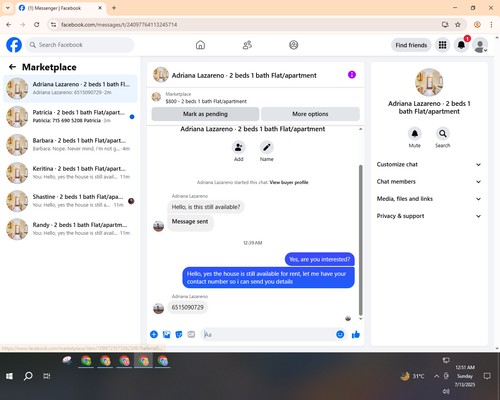The width and height of the screenshot is (500, 400).
Task: Open Chrome profile avatar icon in toolbar
Action: tap(477, 25)
